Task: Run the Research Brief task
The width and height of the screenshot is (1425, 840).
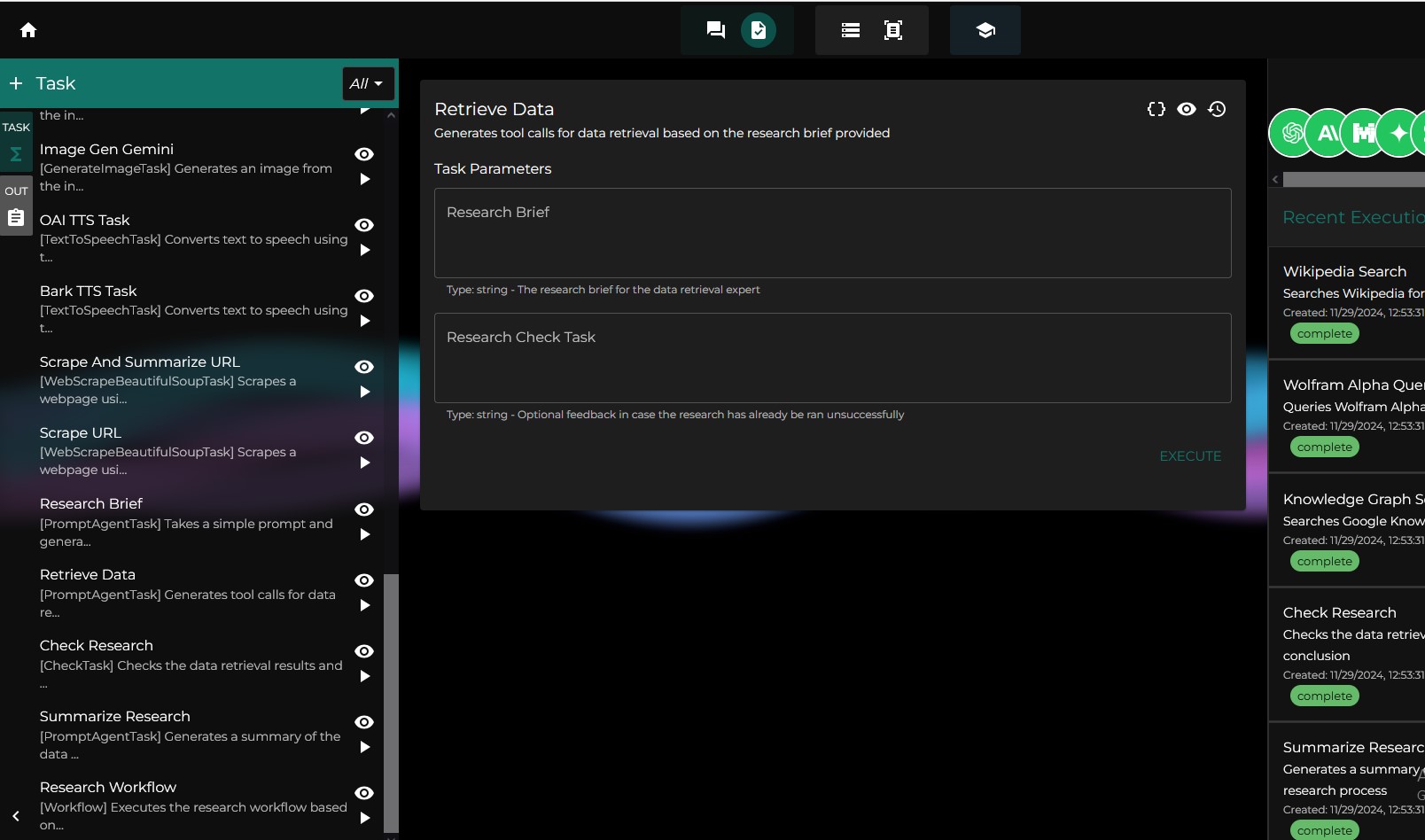Action: point(364,534)
